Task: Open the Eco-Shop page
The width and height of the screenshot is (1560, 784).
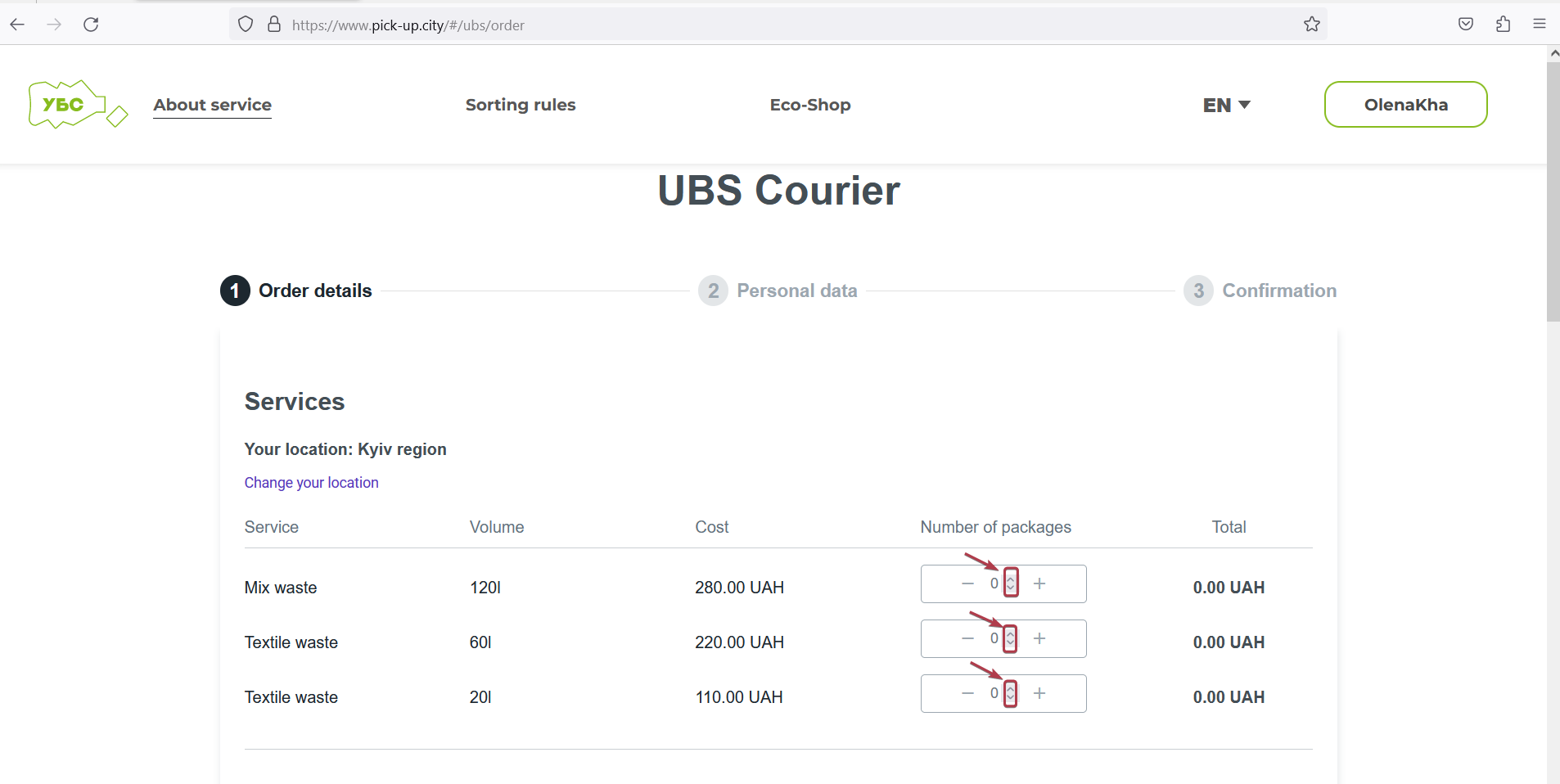Action: click(809, 105)
